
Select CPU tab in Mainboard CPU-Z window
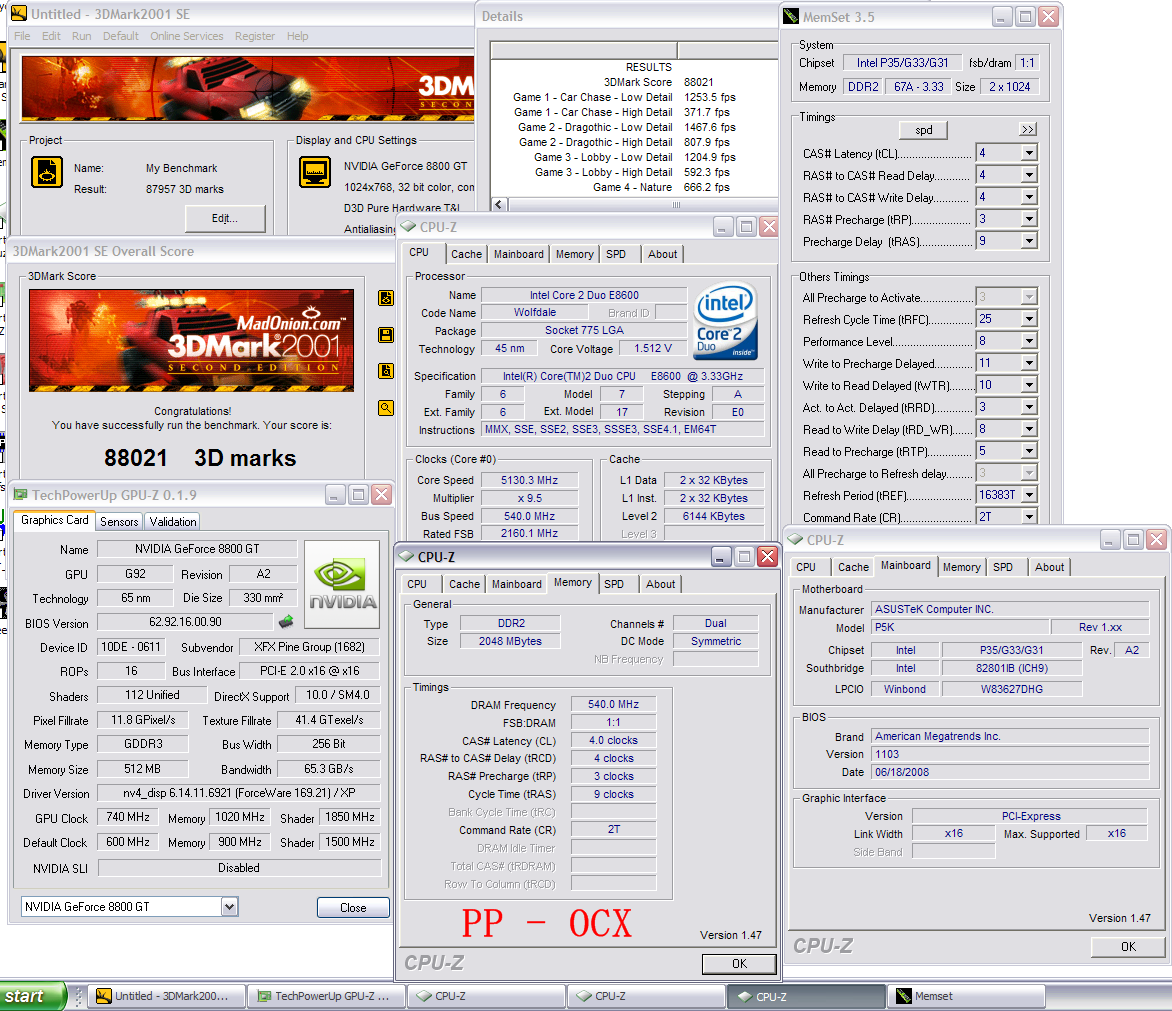[x=806, y=567]
